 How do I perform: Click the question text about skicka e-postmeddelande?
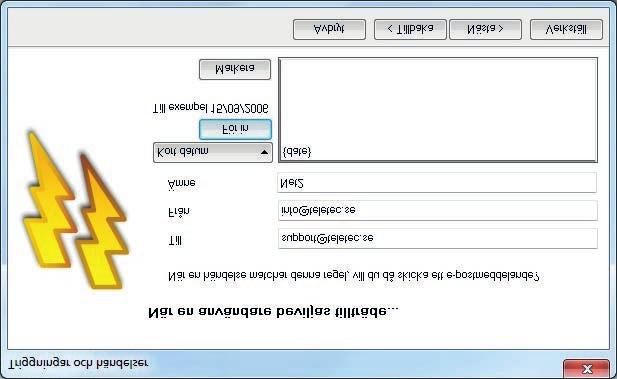click(x=353, y=275)
